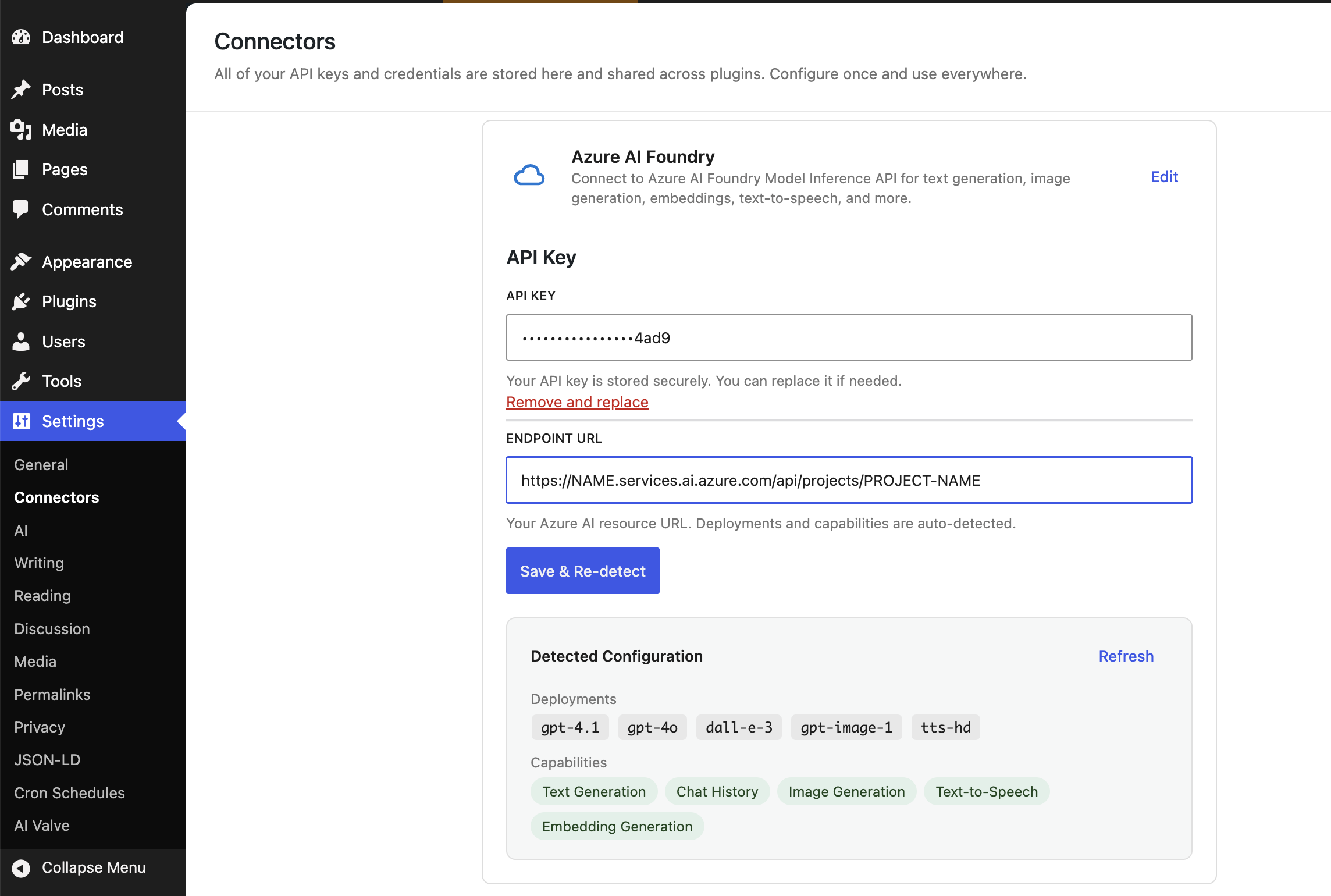This screenshot has height=896, width=1331.
Task: Click the Plugins plug icon
Action: pos(21,301)
